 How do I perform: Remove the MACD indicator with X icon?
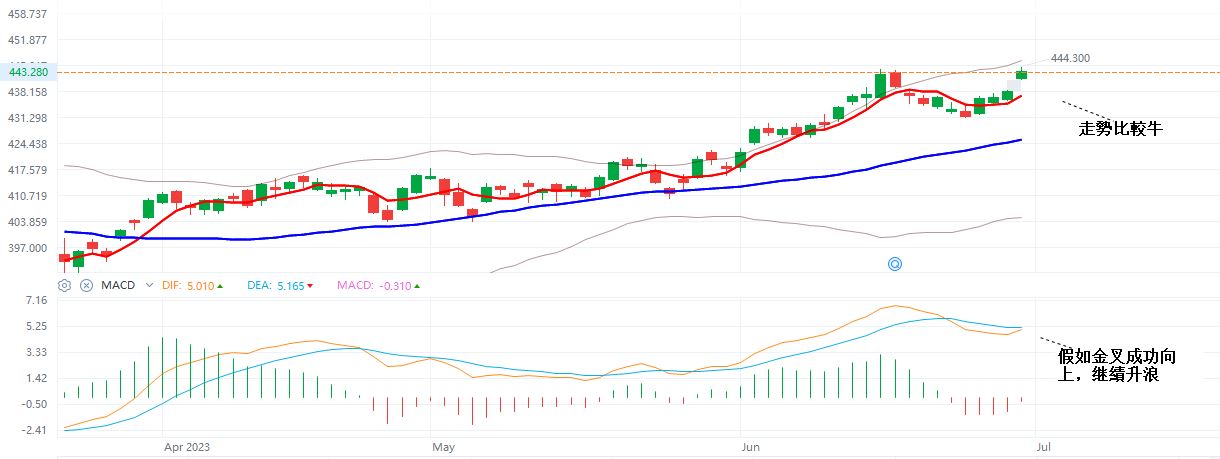86,285
